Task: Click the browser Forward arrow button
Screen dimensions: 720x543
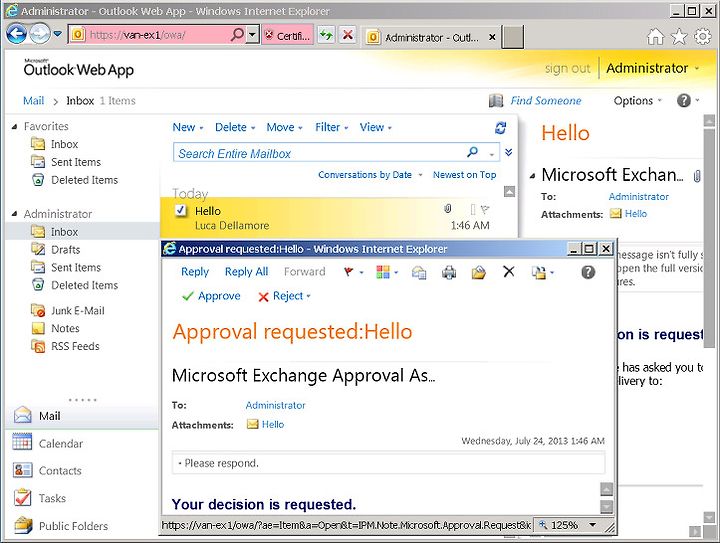Action: [40, 34]
